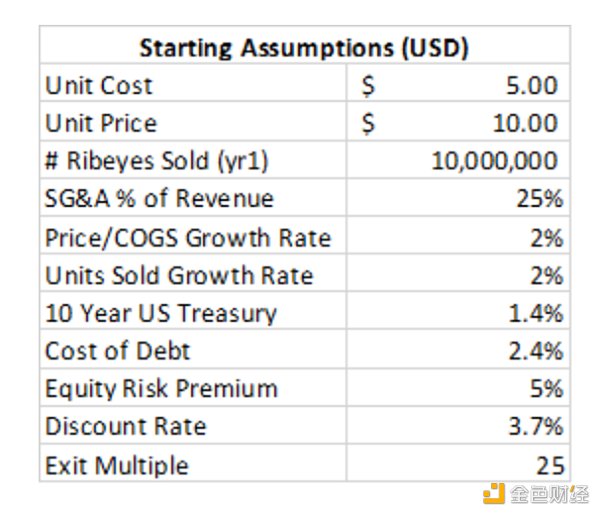Click the 金色财经 watermark text

click(x=546, y=492)
